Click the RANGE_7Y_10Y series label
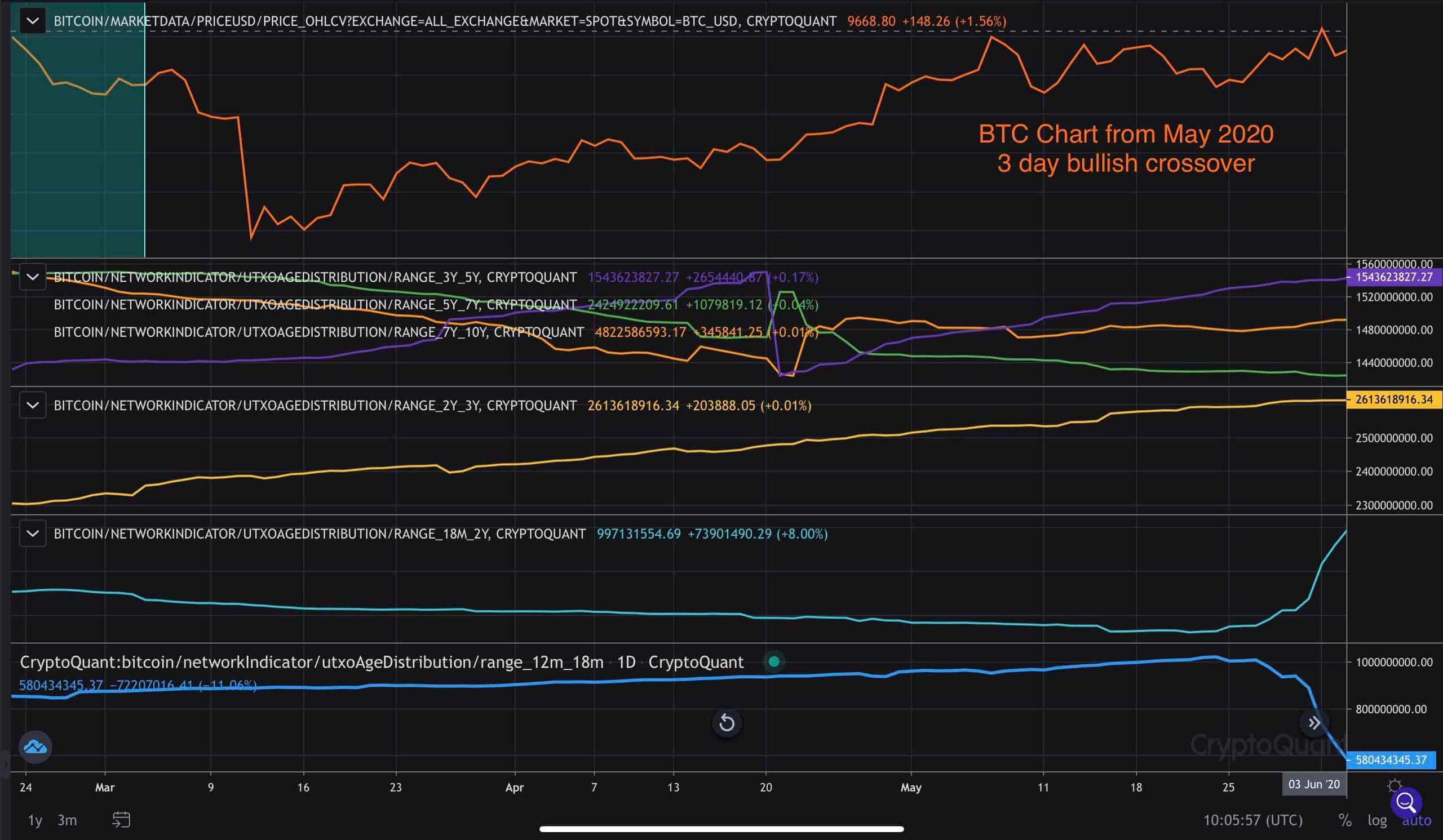The width and height of the screenshot is (1443, 840). point(319,332)
